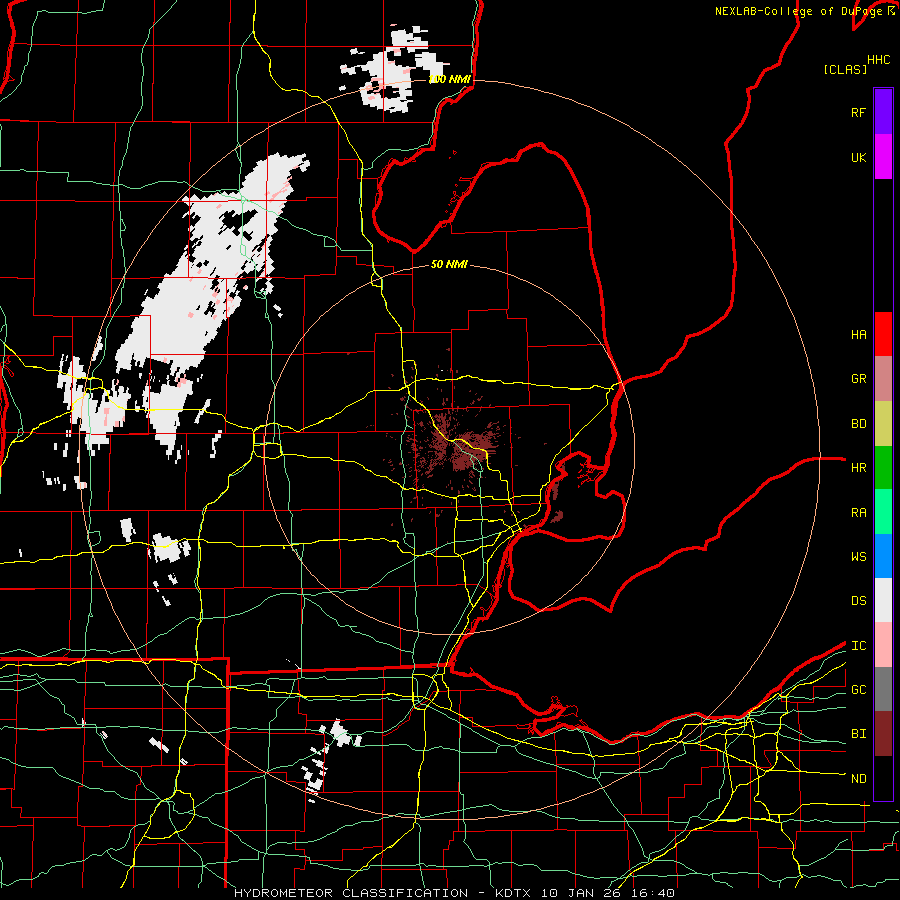Click the HA red legend swatch
Viewport: 900px width, 900px height.
click(883, 334)
